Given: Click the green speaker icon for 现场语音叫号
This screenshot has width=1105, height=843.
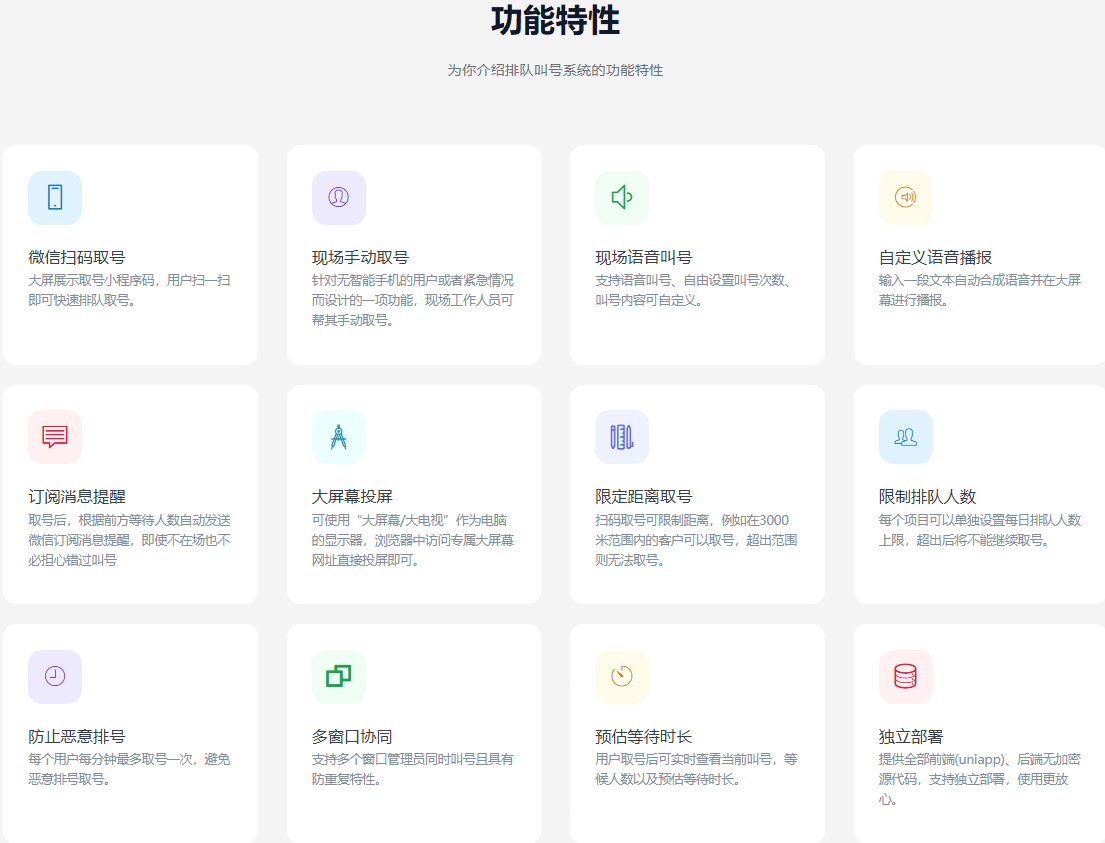Looking at the screenshot, I should pyautogui.click(x=622, y=198).
